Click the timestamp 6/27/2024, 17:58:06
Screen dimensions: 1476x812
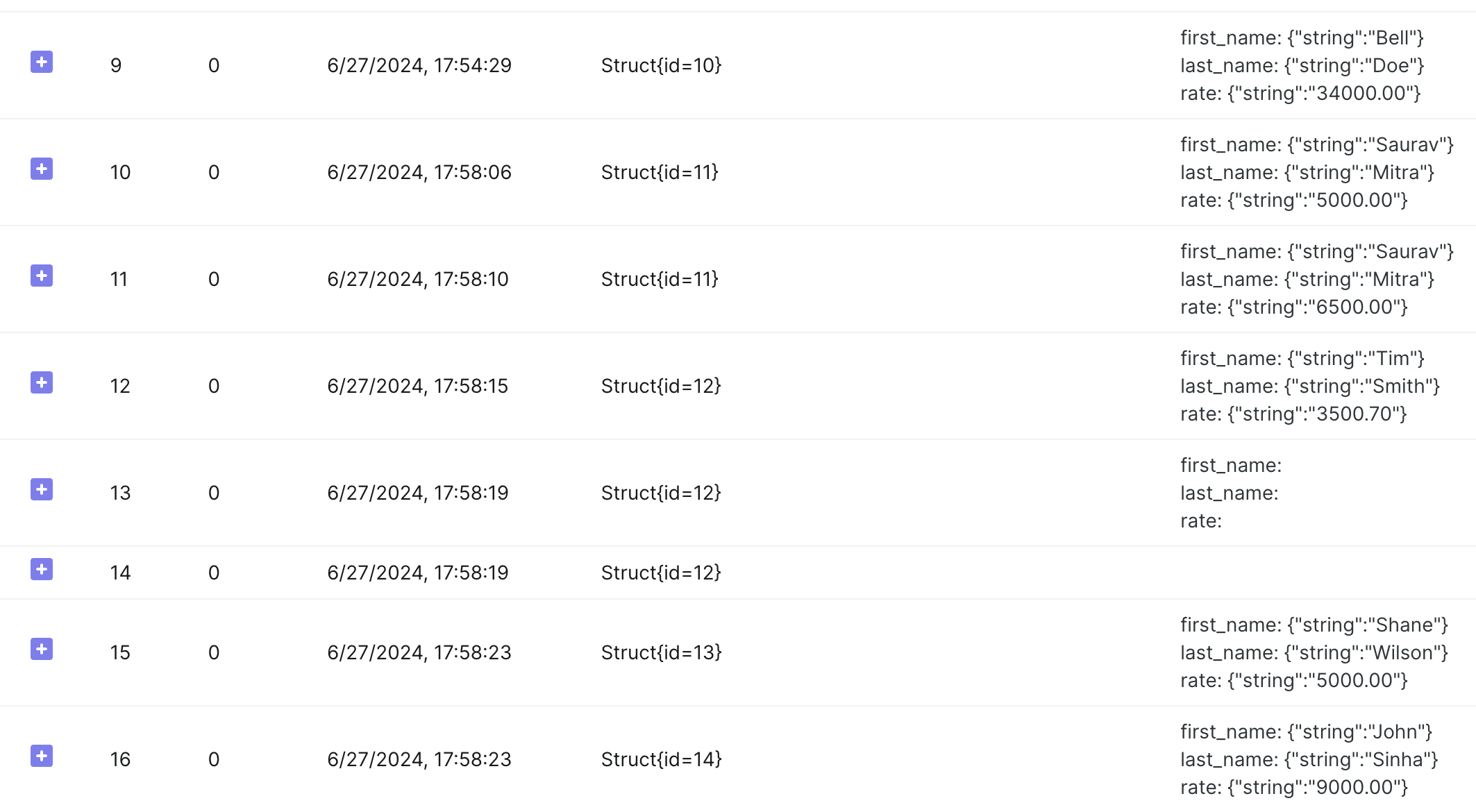(x=419, y=172)
